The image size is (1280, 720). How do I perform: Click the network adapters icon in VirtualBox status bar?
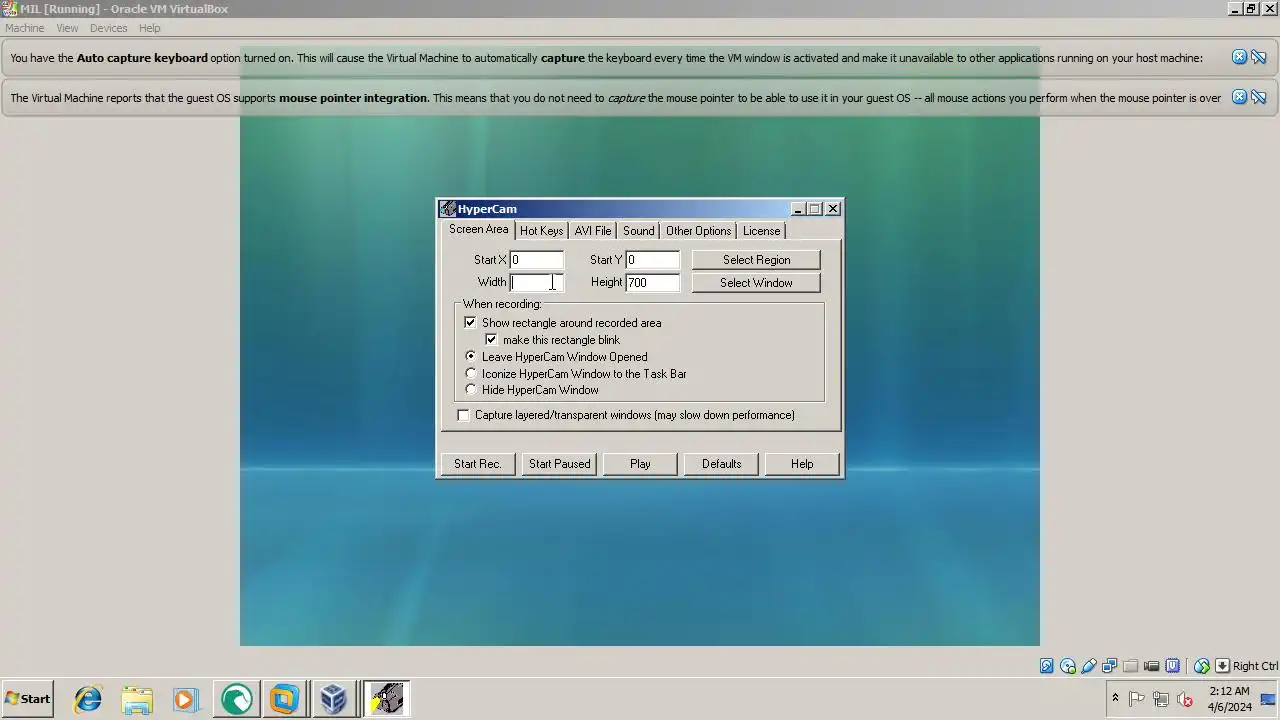click(1110, 666)
